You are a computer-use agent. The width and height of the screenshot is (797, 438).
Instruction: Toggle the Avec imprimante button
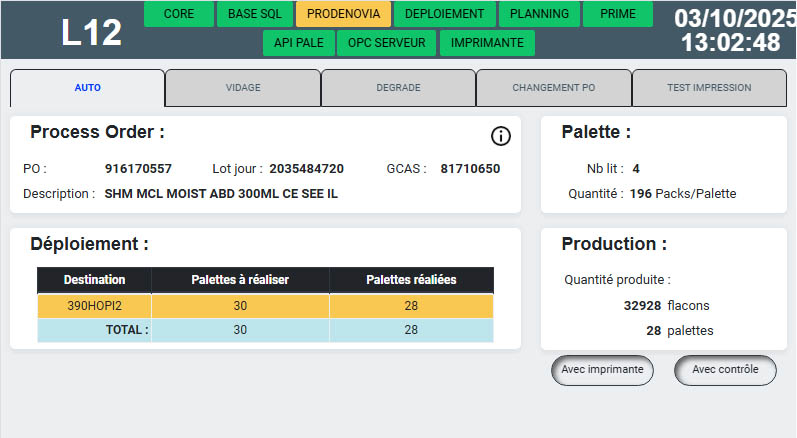coord(602,370)
